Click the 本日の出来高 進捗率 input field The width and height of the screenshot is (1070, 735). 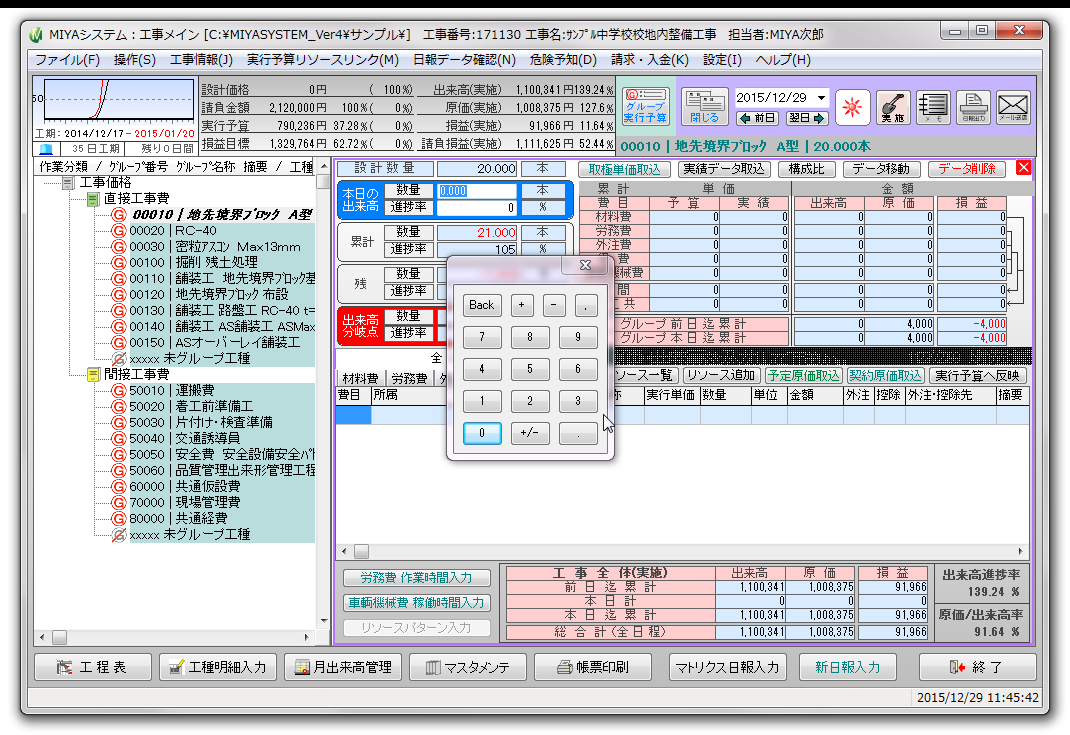(476, 207)
